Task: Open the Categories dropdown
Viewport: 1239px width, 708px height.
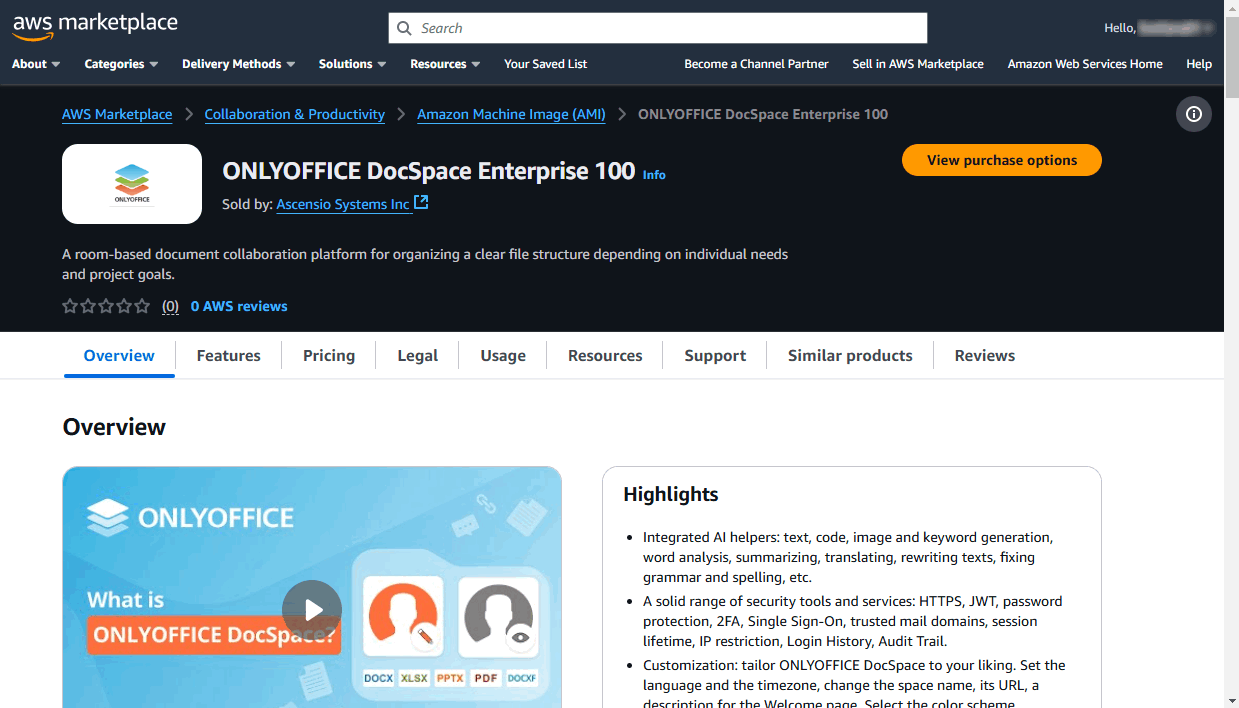Action: click(x=121, y=64)
